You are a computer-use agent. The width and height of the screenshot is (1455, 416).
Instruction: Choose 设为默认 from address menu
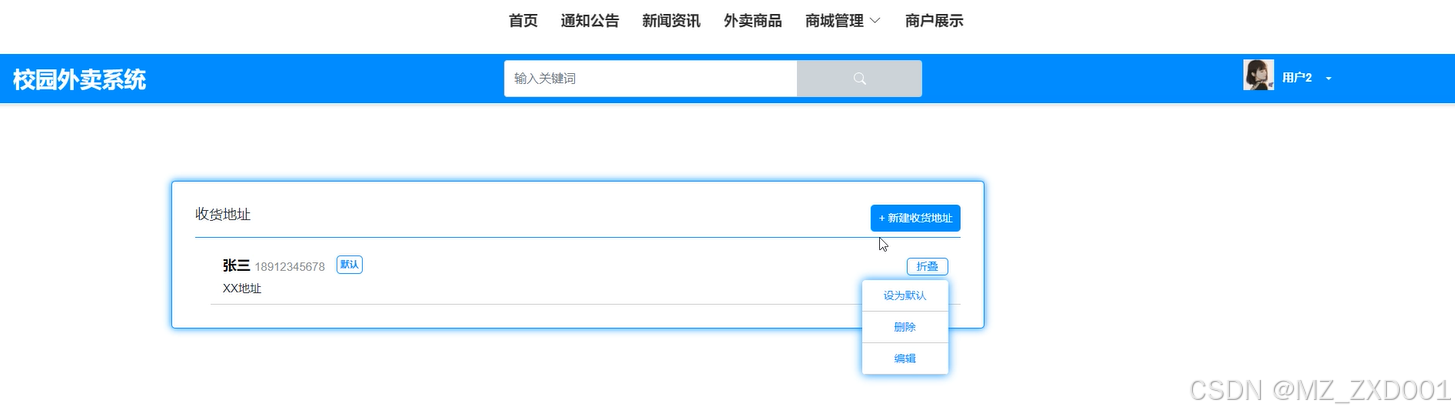coord(905,296)
